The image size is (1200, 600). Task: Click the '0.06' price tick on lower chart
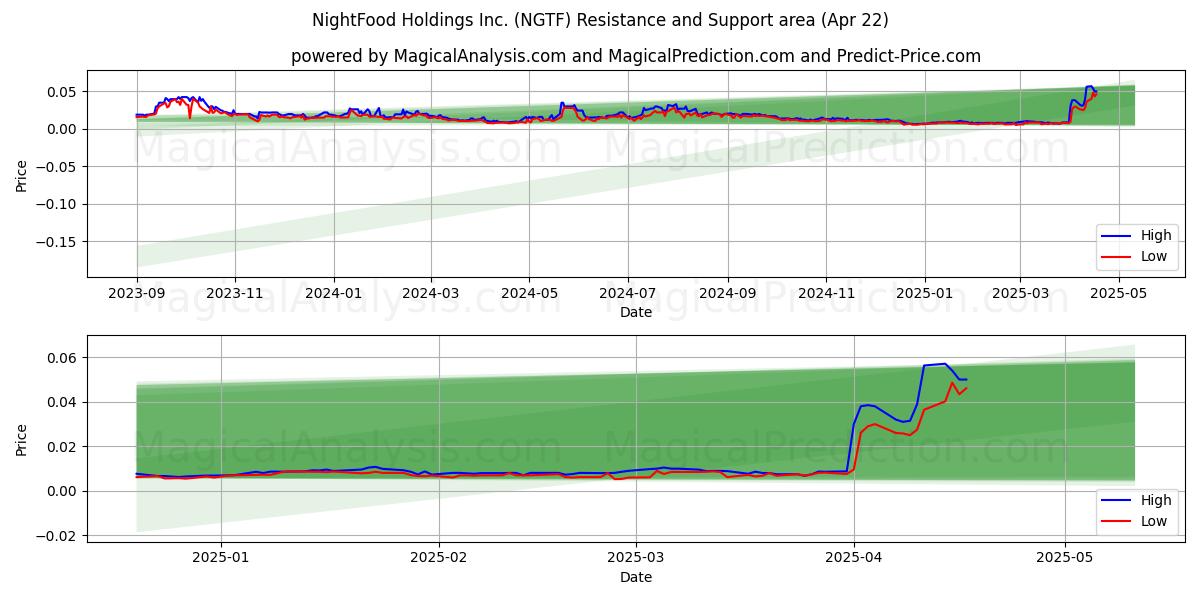[x=63, y=358]
